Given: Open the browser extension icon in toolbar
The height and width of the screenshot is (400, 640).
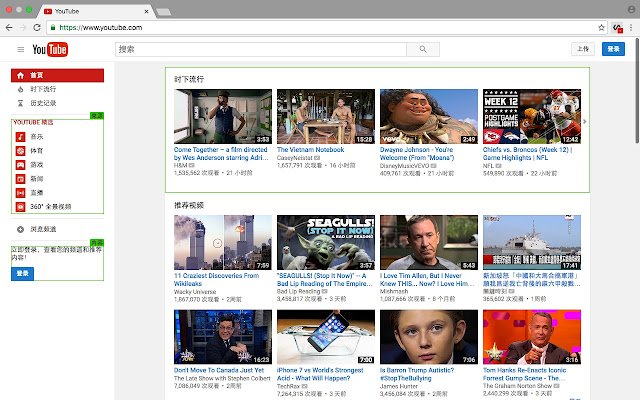Looking at the screenshot, I should pyautogui.click(x=618, y=28).
